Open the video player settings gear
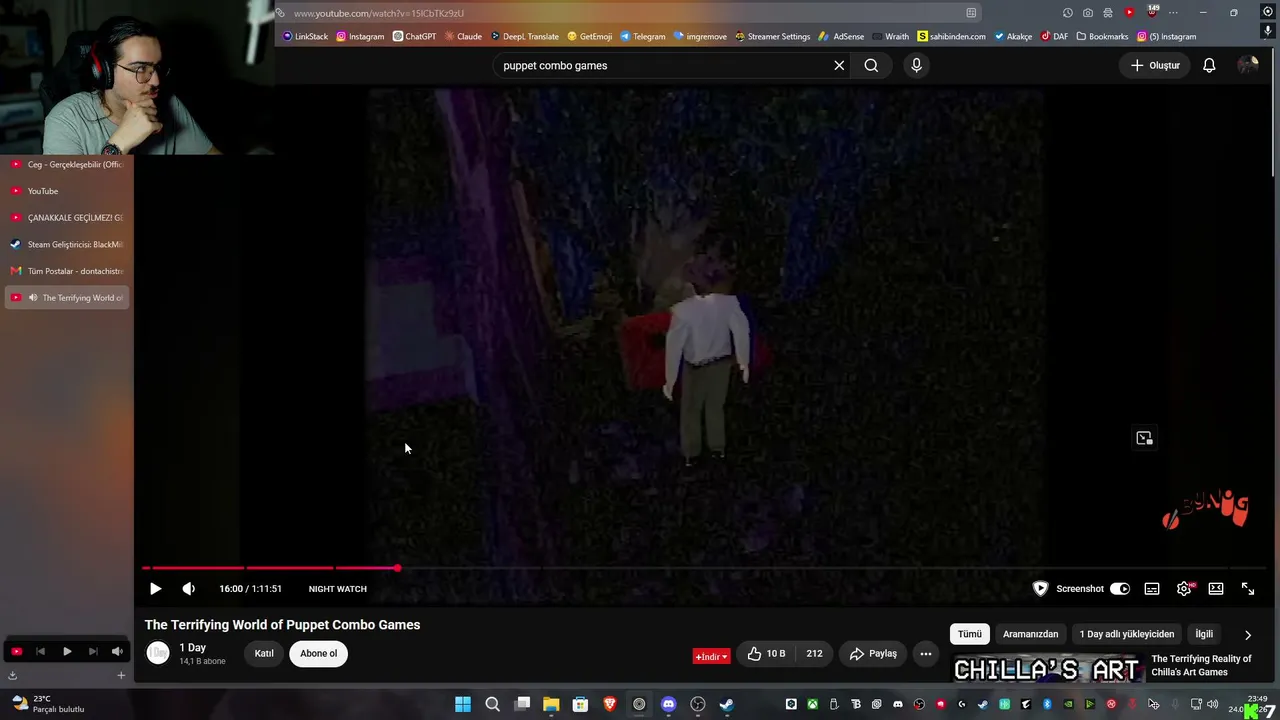 pos(1184,589)
